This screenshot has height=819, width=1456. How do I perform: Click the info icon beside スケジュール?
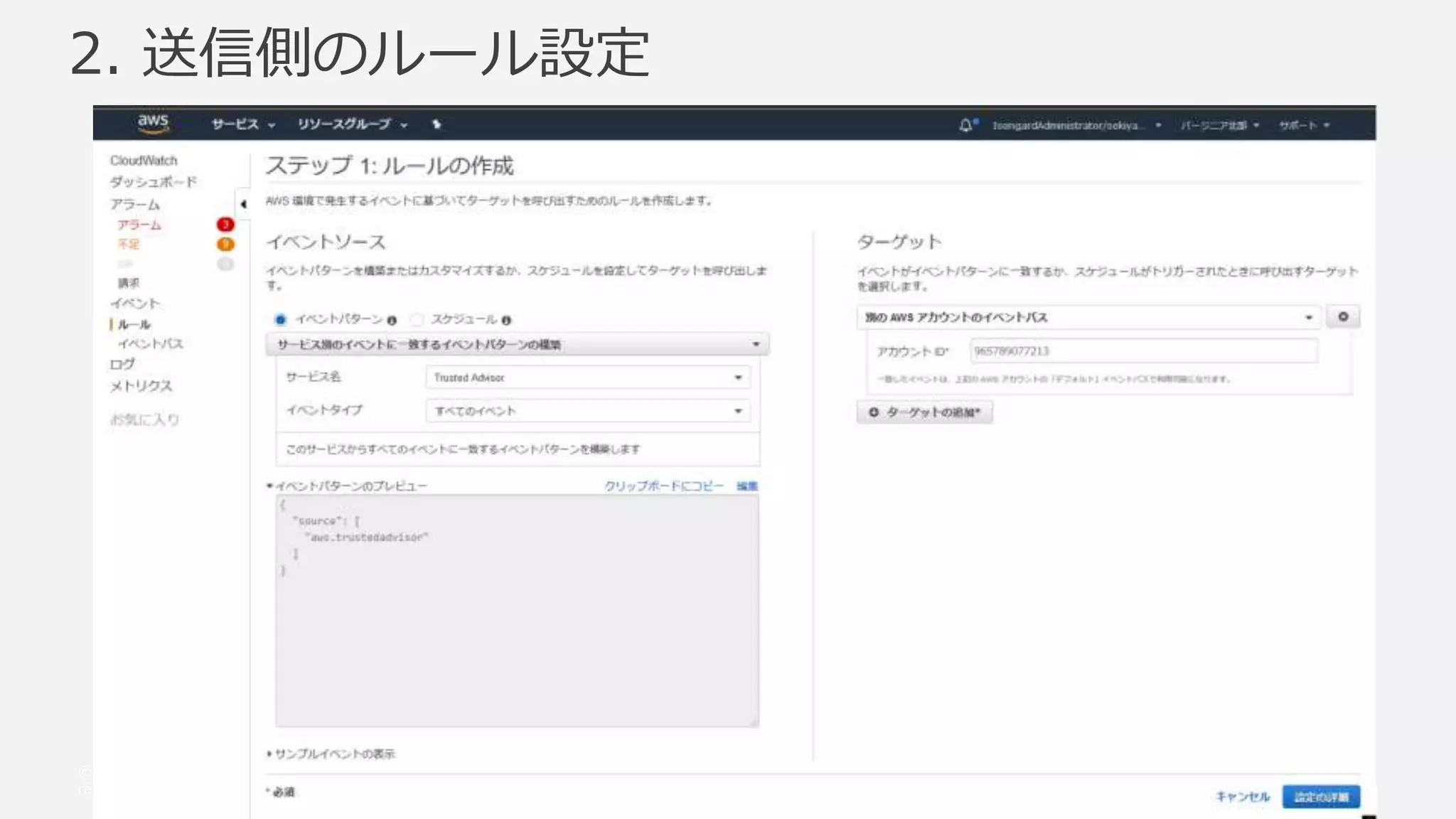pyautogui.click(x=506, y=321)
